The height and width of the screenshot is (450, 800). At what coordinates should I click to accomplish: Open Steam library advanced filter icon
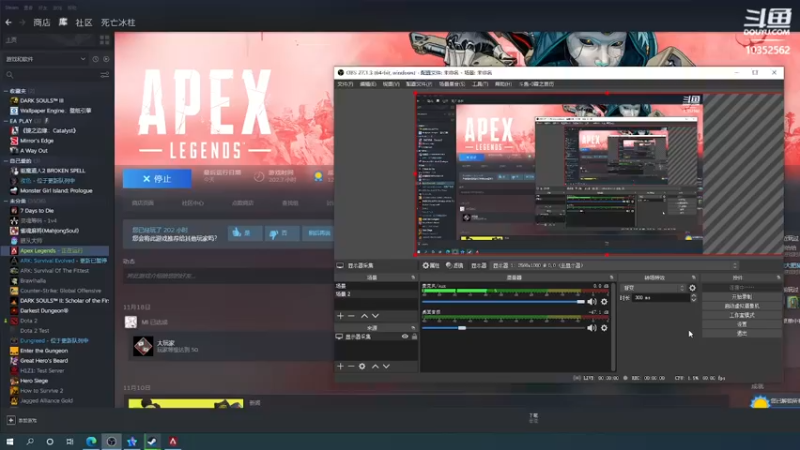pos(105,75)
